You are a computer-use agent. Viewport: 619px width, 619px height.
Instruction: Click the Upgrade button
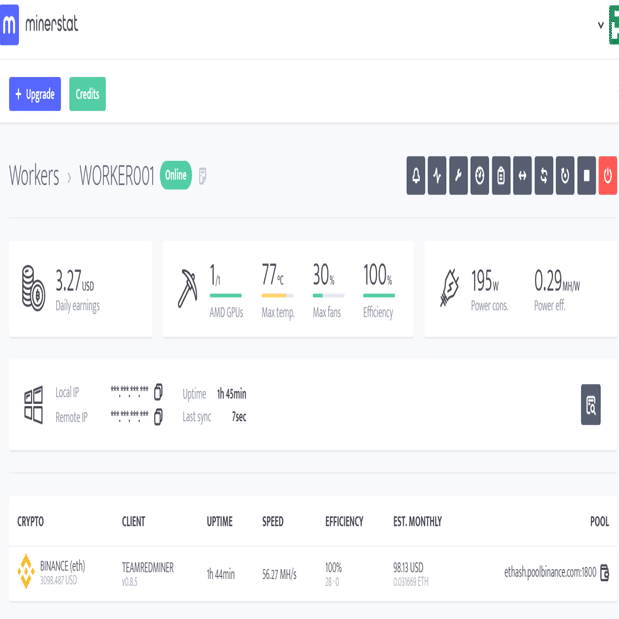tap(35, 94)
